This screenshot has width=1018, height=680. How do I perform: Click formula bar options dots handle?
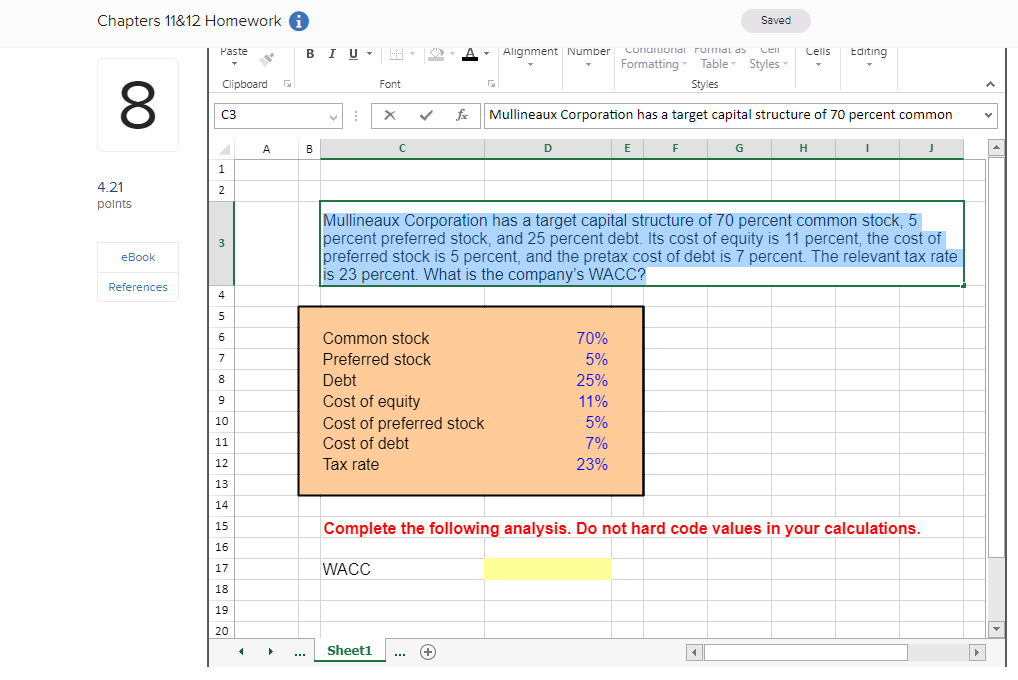(x=356, y=116)
